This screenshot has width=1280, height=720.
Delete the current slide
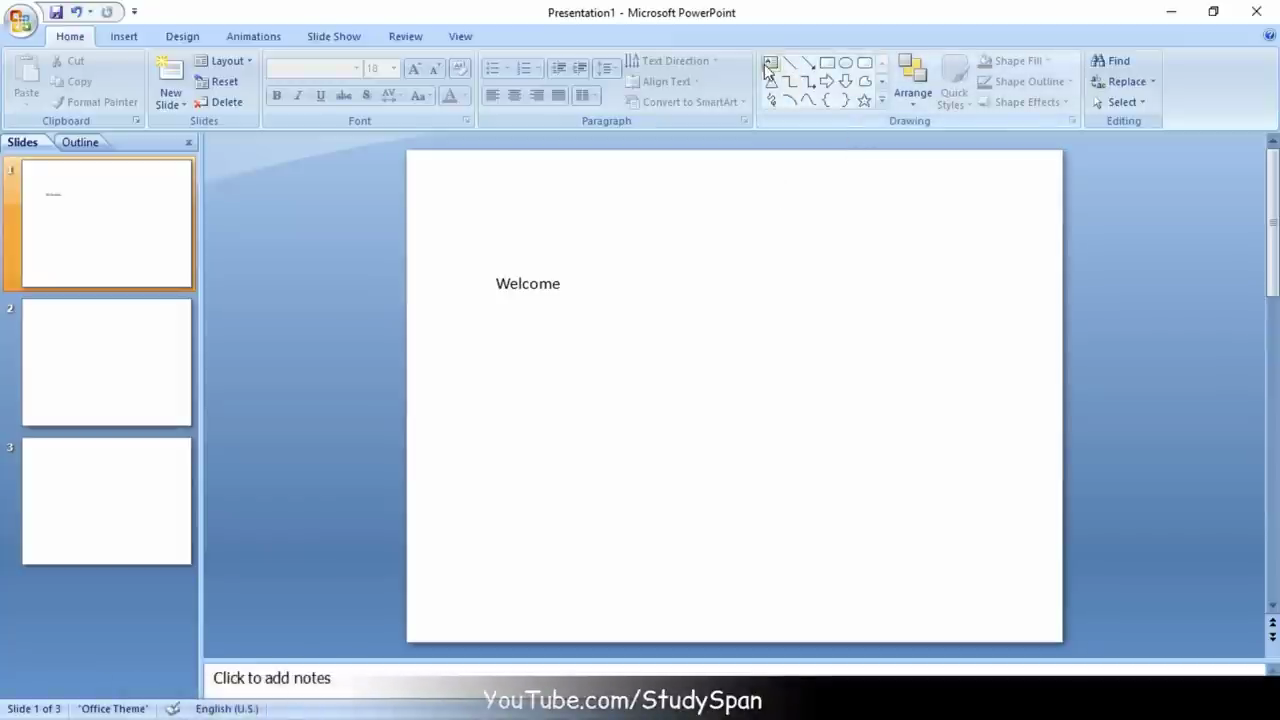(x=218, y=102)
